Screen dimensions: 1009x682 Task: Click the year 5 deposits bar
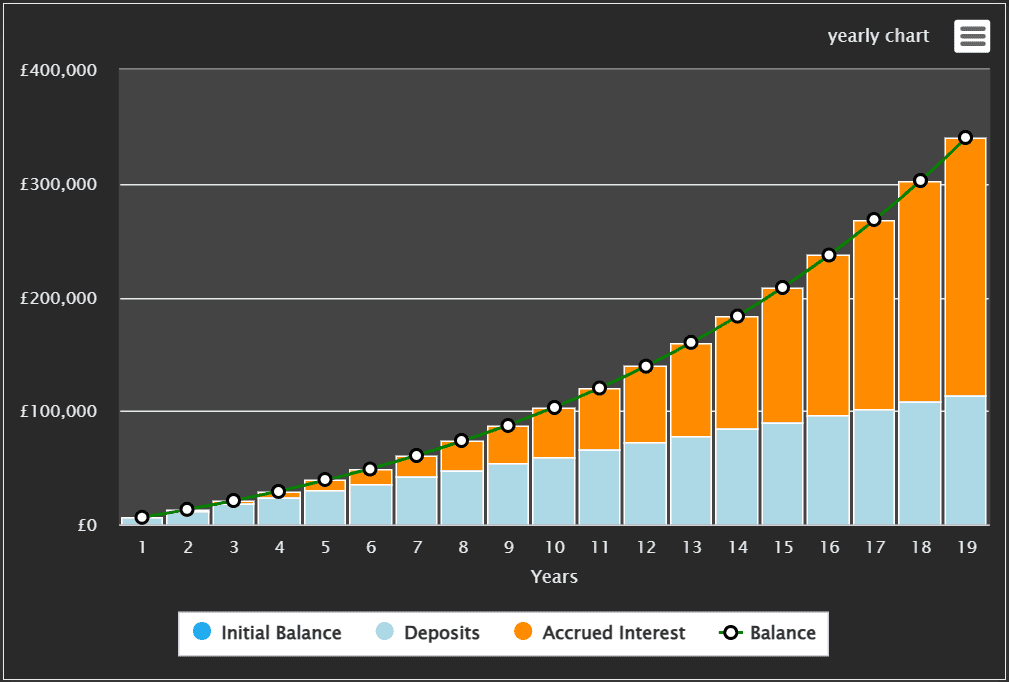point(325,507)
